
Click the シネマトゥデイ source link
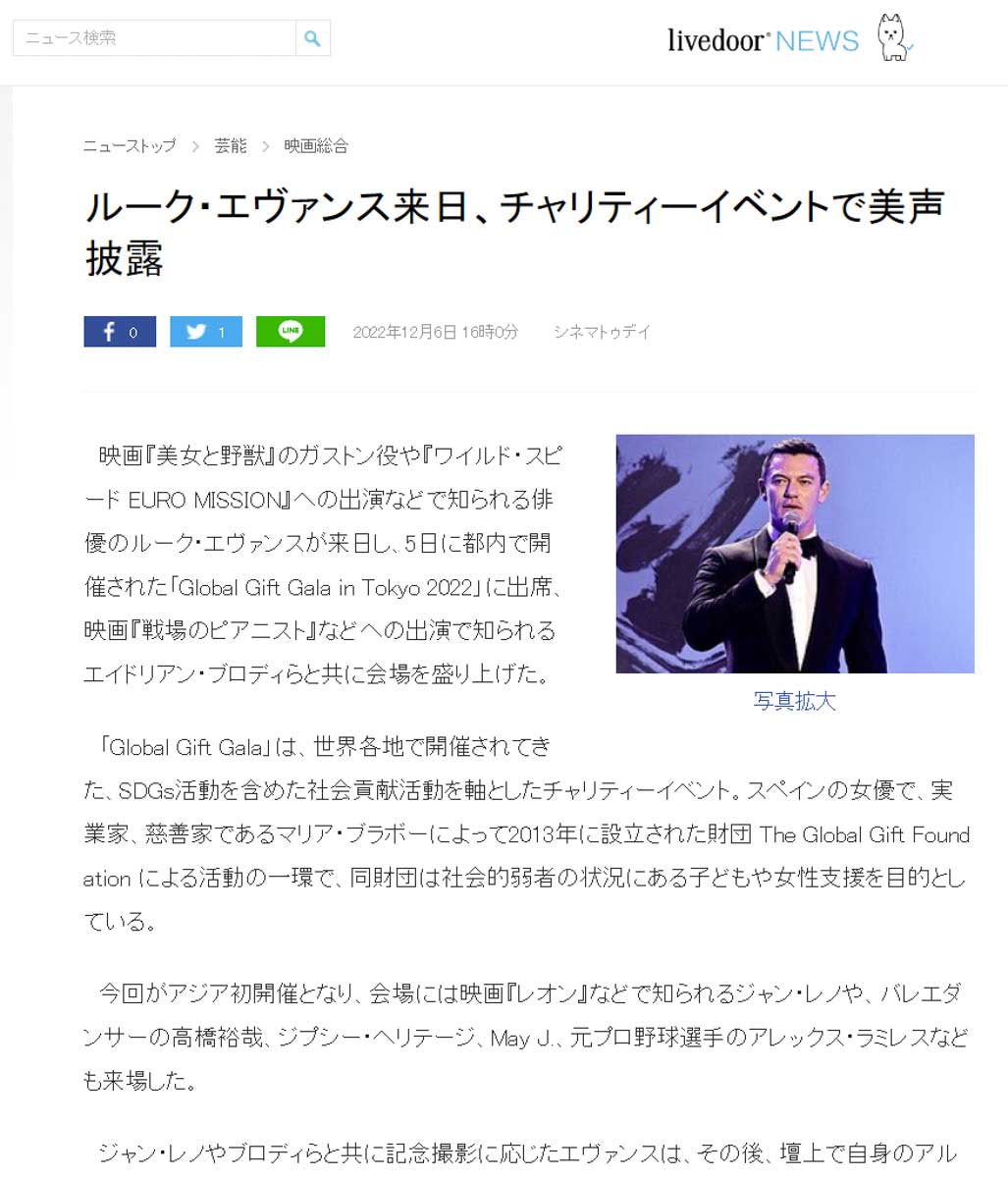pyautogui.click(x=602, y=332)
